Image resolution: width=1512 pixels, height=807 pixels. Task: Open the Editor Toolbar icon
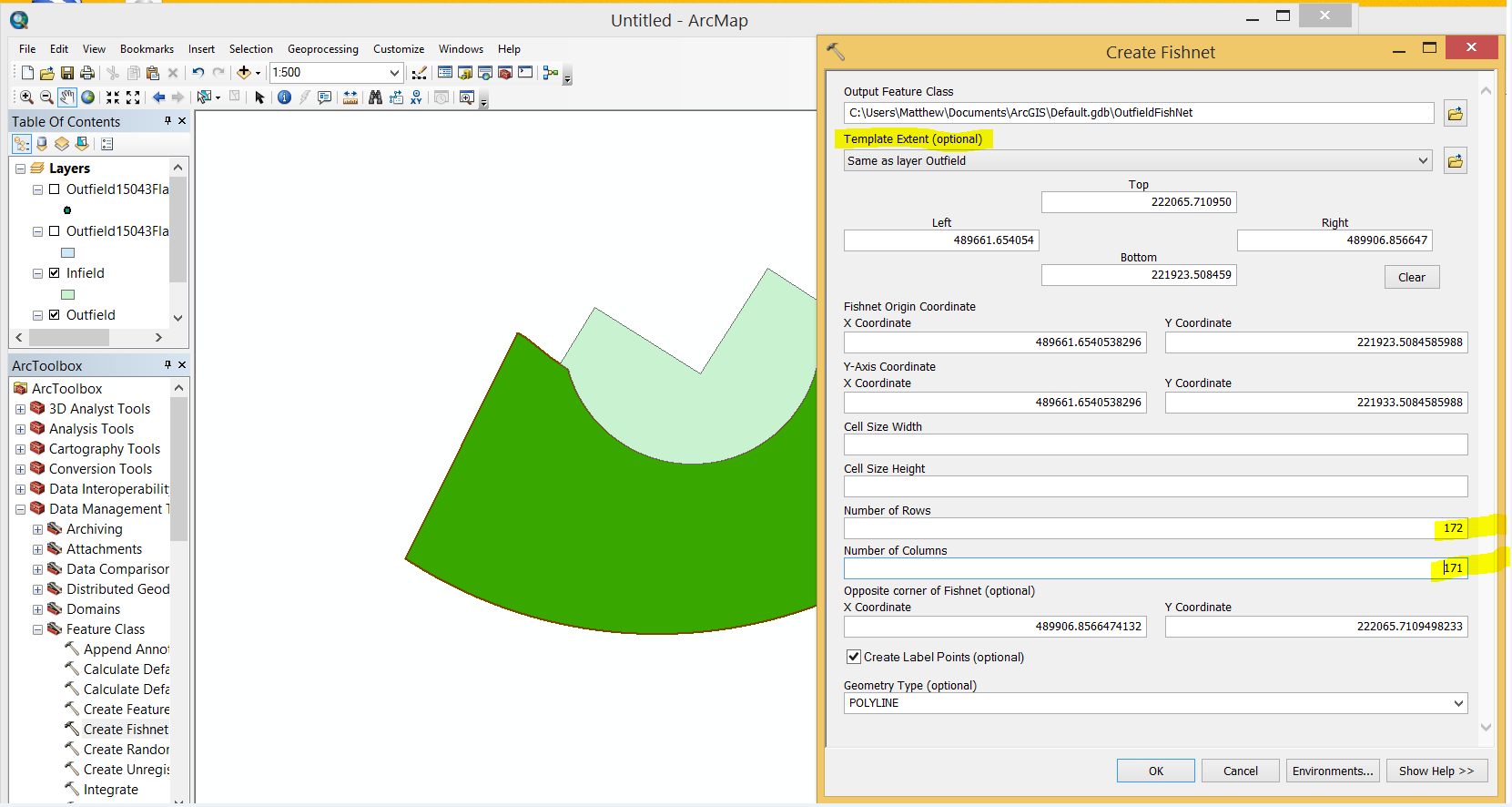(x=419, y=73)
